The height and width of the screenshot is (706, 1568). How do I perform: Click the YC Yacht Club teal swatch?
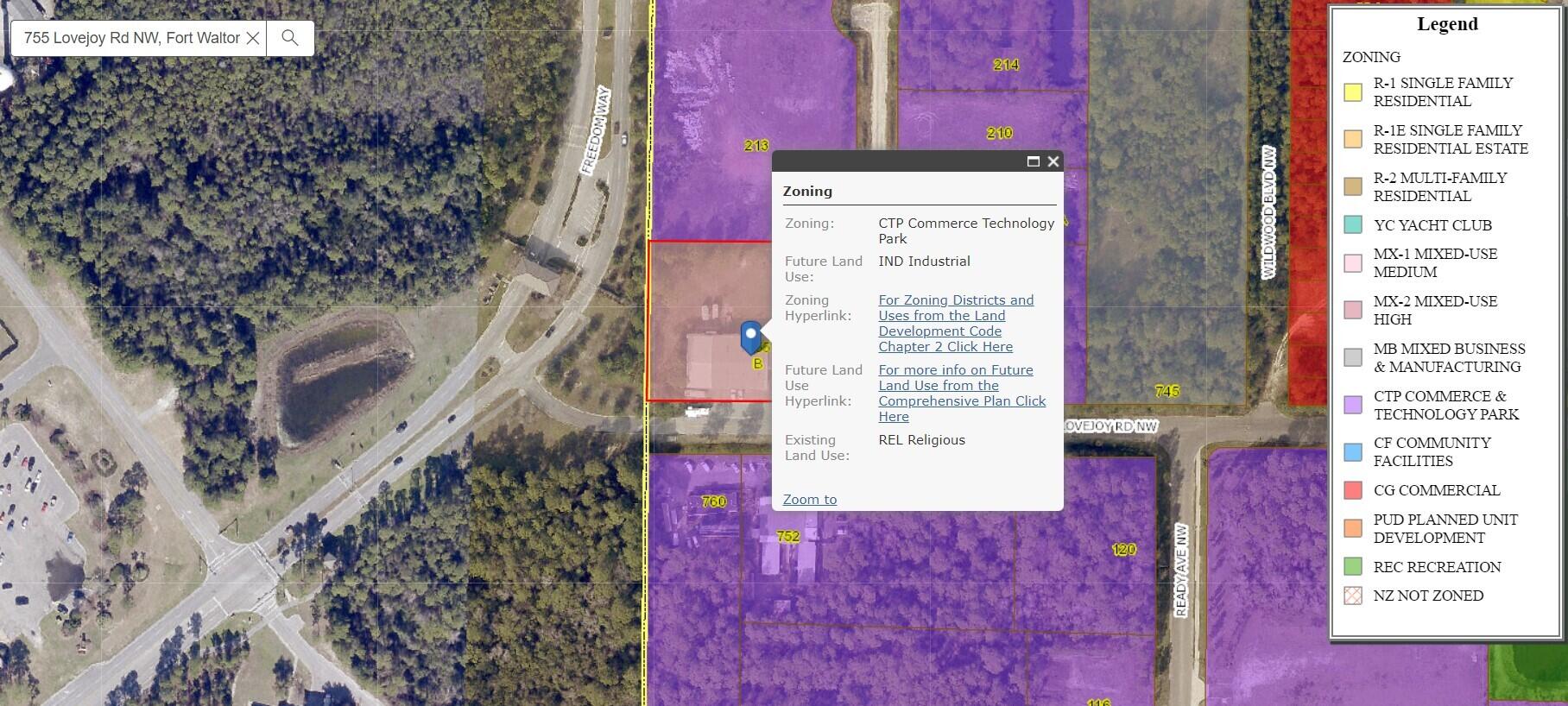(x=1353, y=225)
